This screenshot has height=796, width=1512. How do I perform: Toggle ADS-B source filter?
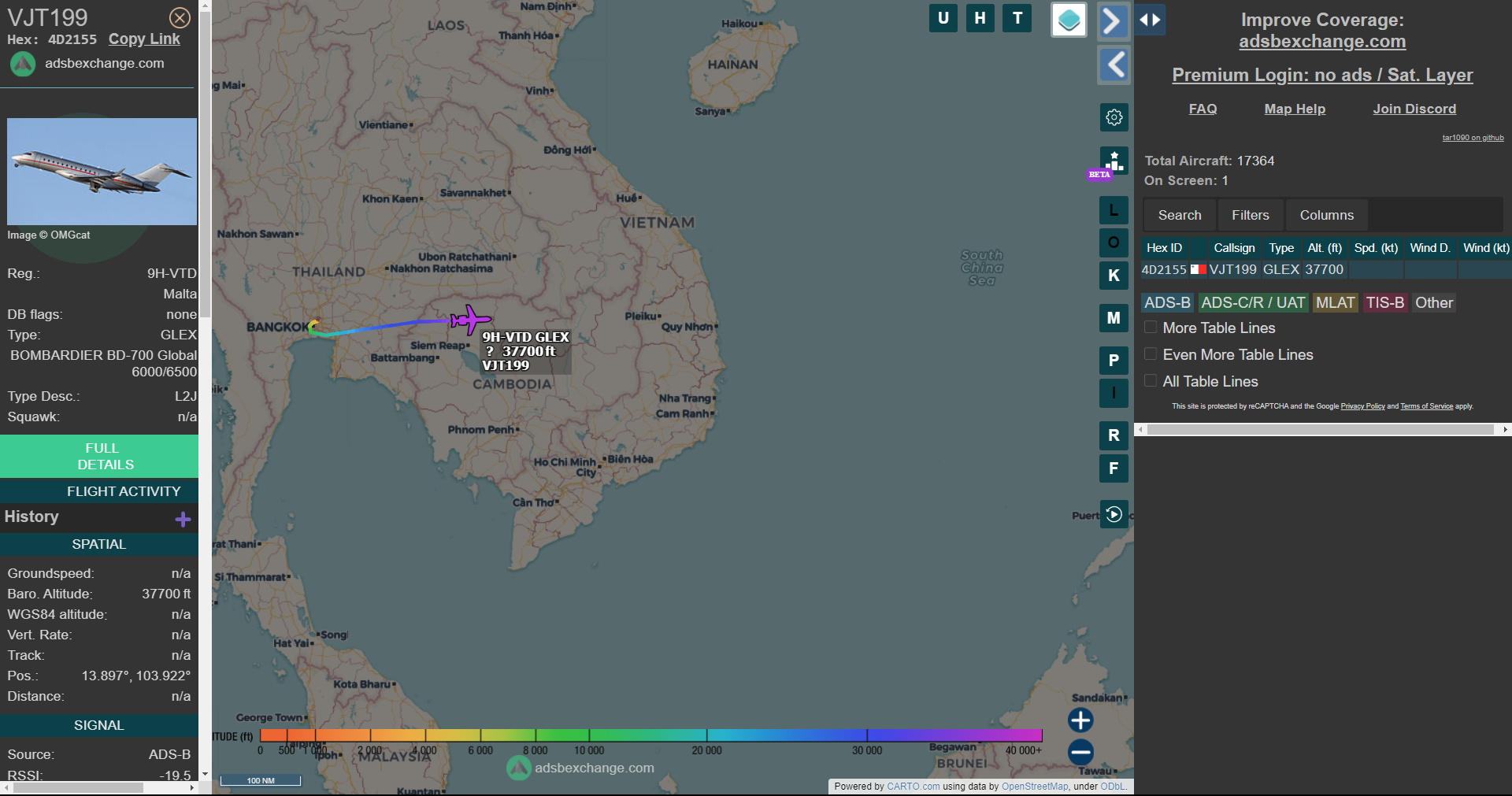click(x=1167, y=303)
